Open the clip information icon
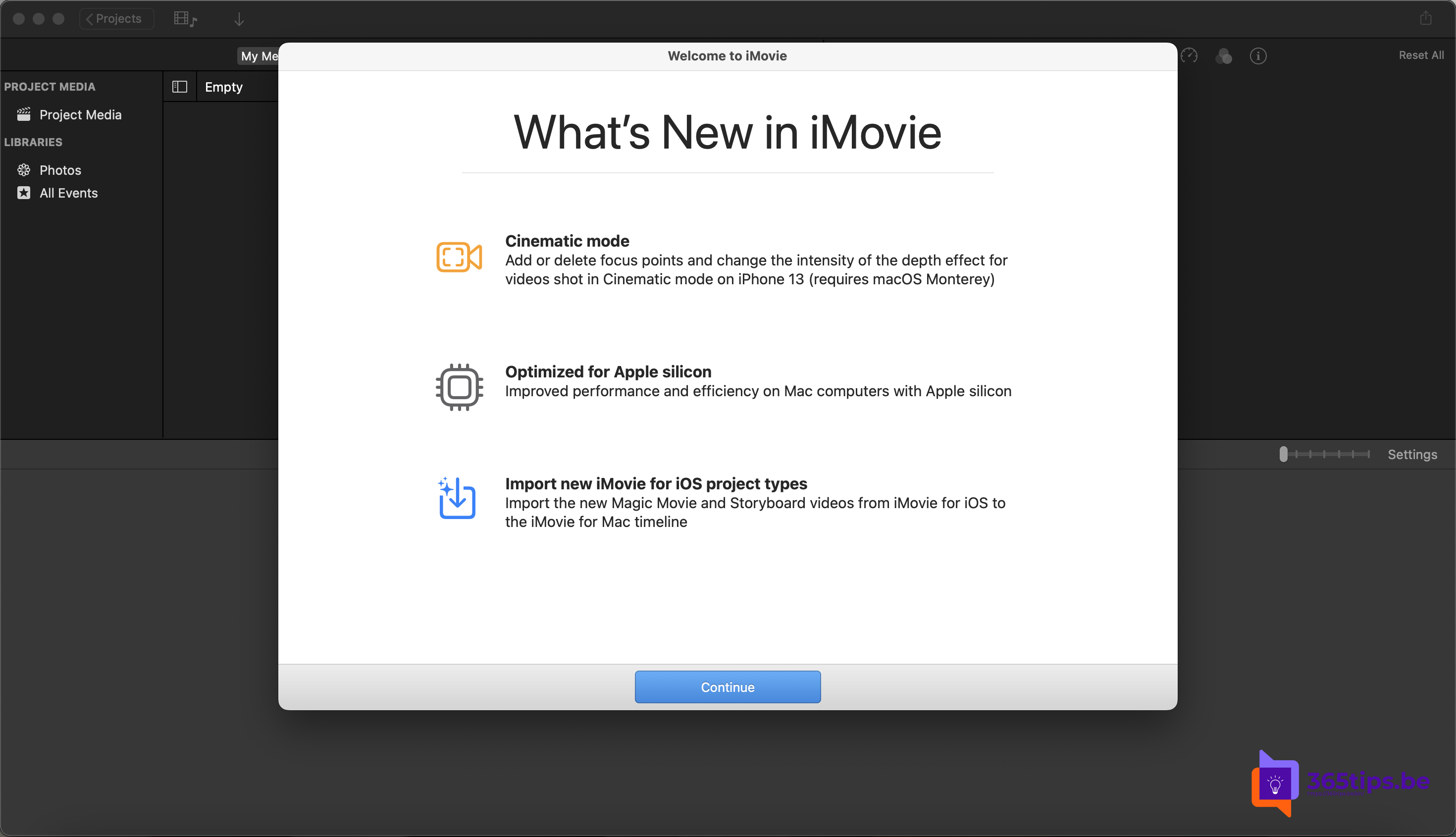 1258,56
